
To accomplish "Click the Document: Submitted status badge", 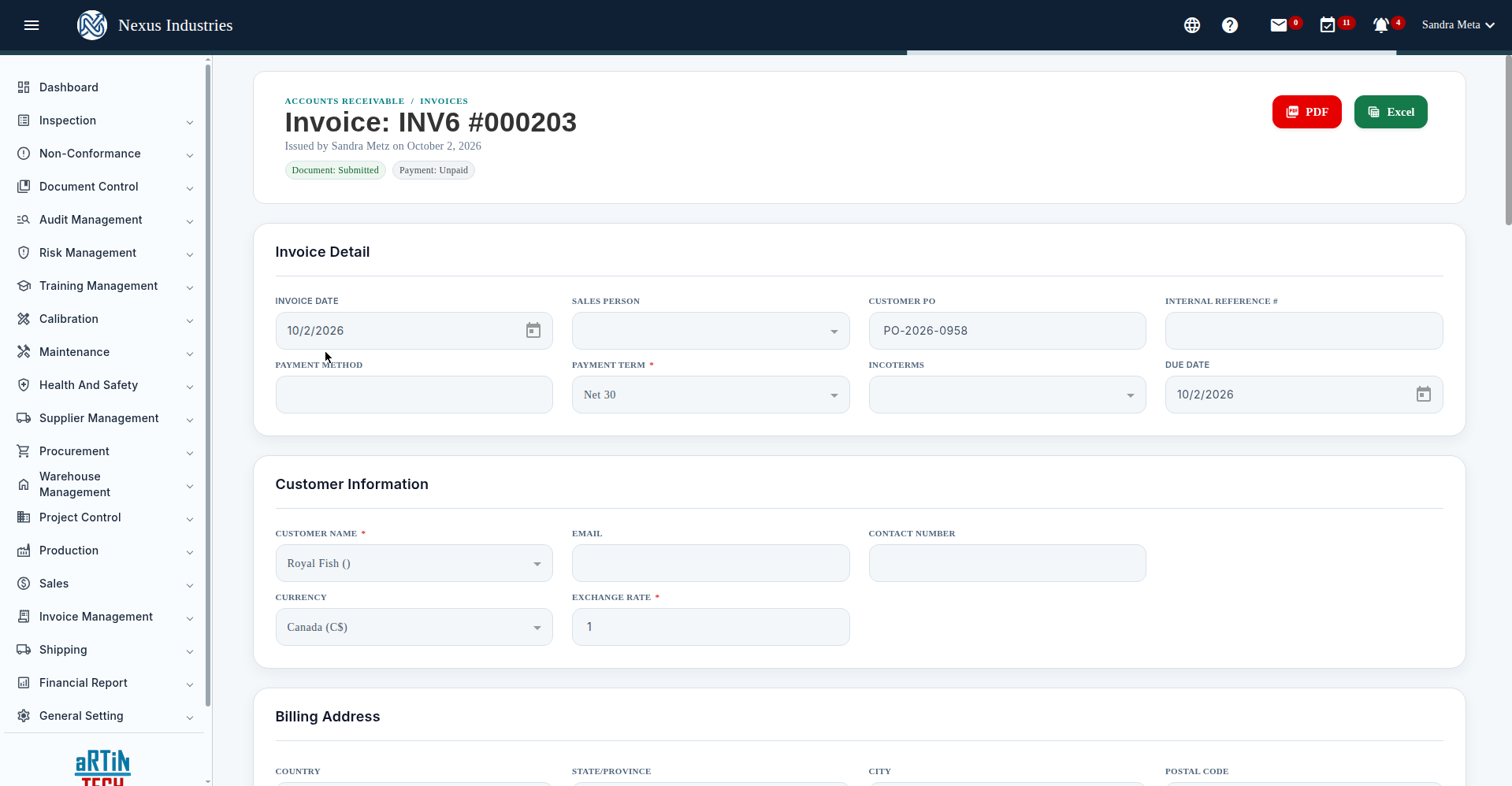I will (x=335, y=170).
